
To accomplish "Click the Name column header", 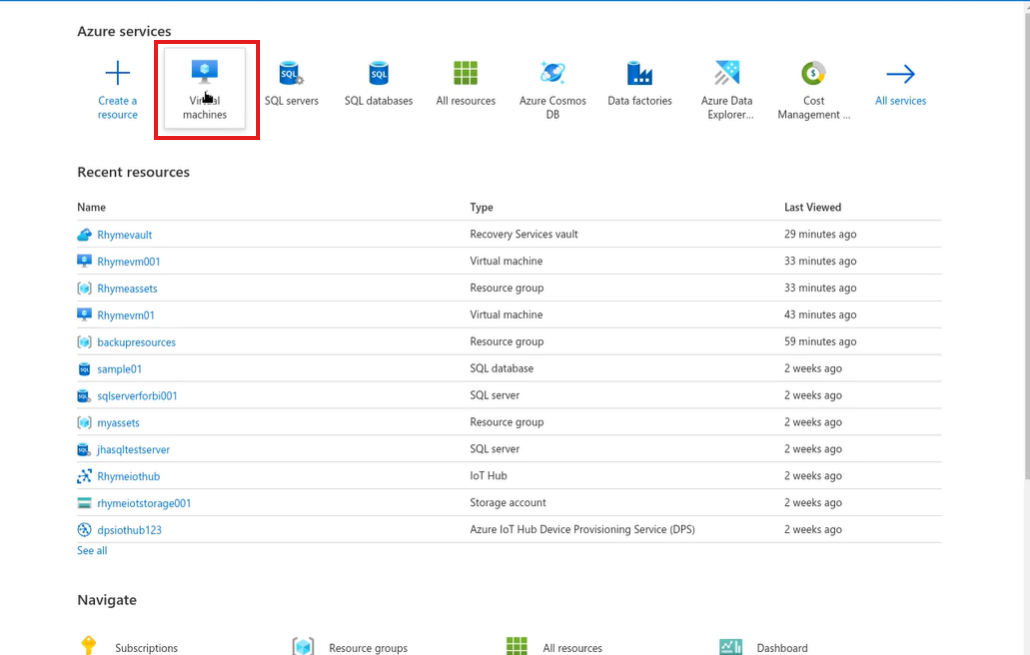I will 91,207.
